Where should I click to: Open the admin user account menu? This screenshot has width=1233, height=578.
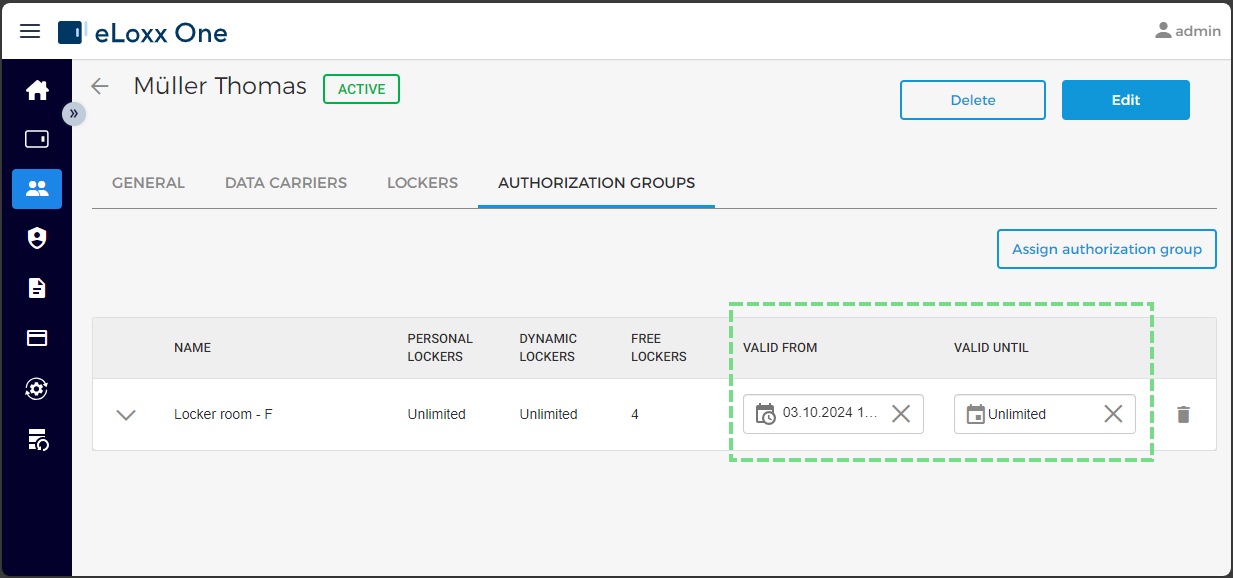coord(1188,31)
